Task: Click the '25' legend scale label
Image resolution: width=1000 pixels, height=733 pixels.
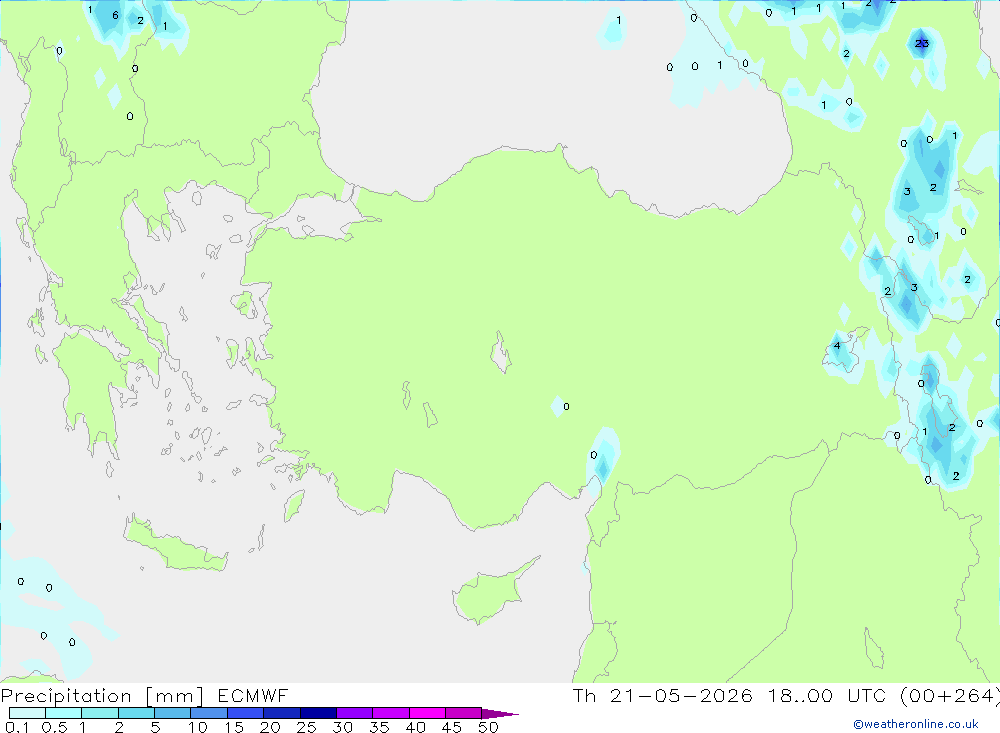Action: coord(306,727)
